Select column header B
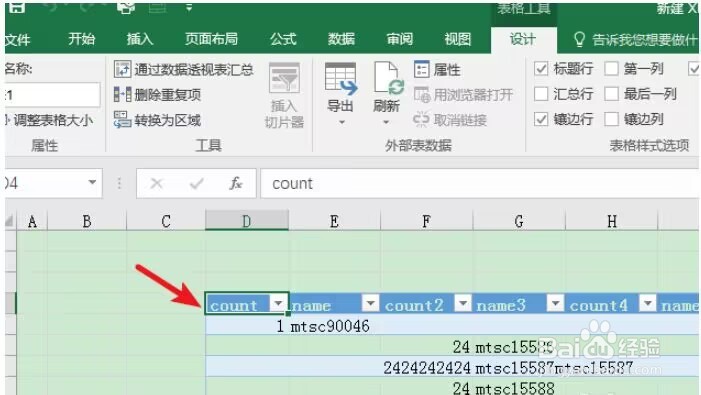Image resolution: width=701 pixels, height=395 pixels. (87, 221)
